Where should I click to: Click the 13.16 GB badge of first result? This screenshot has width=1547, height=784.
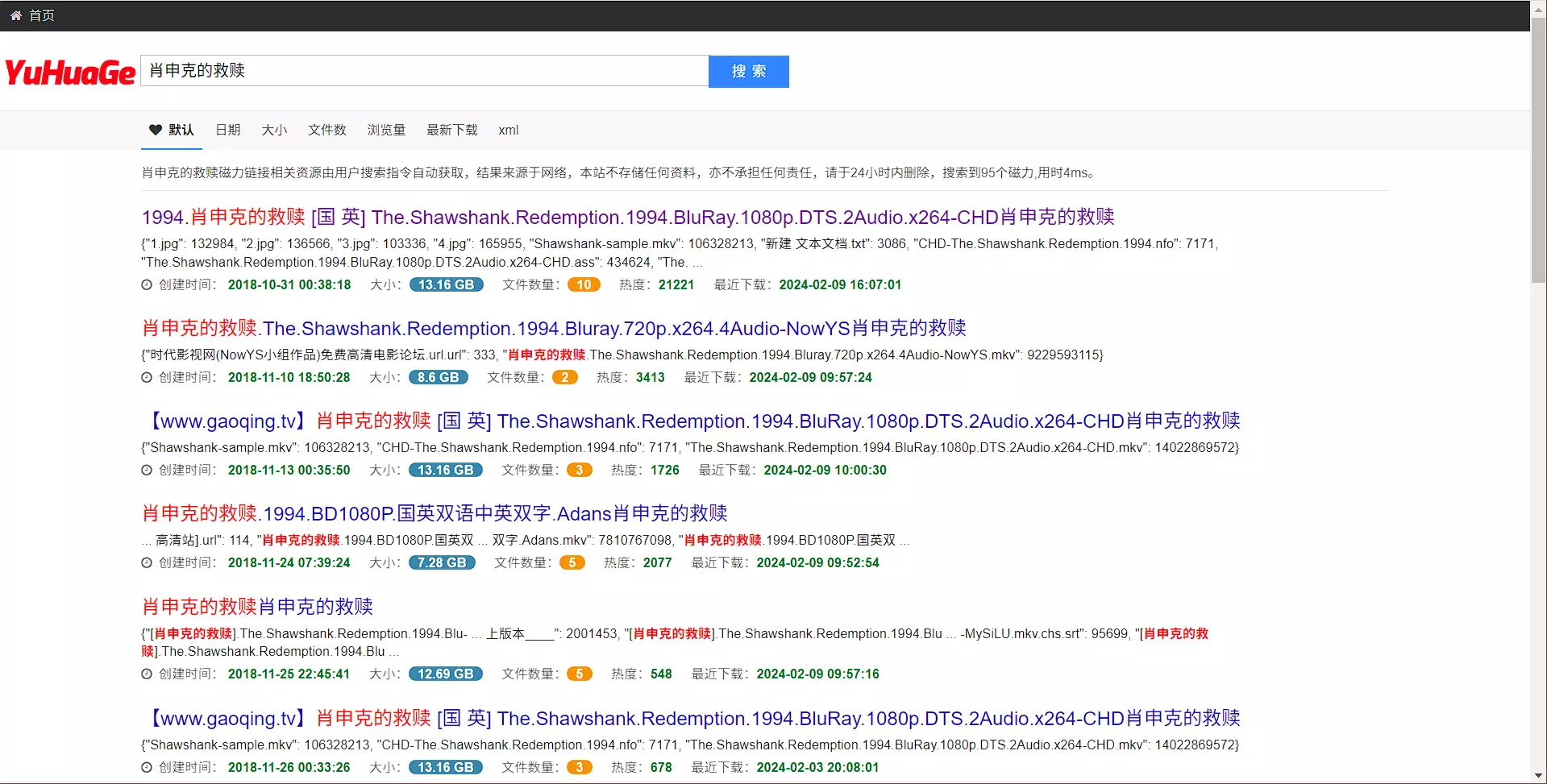(446, 284)
